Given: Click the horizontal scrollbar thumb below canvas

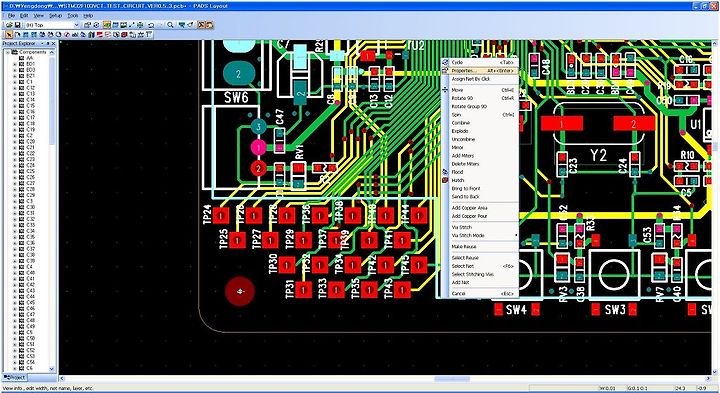Looking at the screenshot, I should 452,379.
